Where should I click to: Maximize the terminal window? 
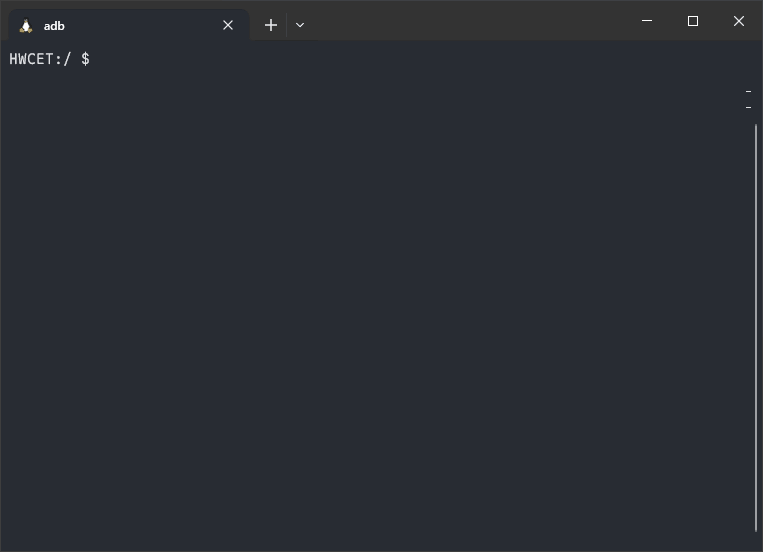tap(692, 21)
